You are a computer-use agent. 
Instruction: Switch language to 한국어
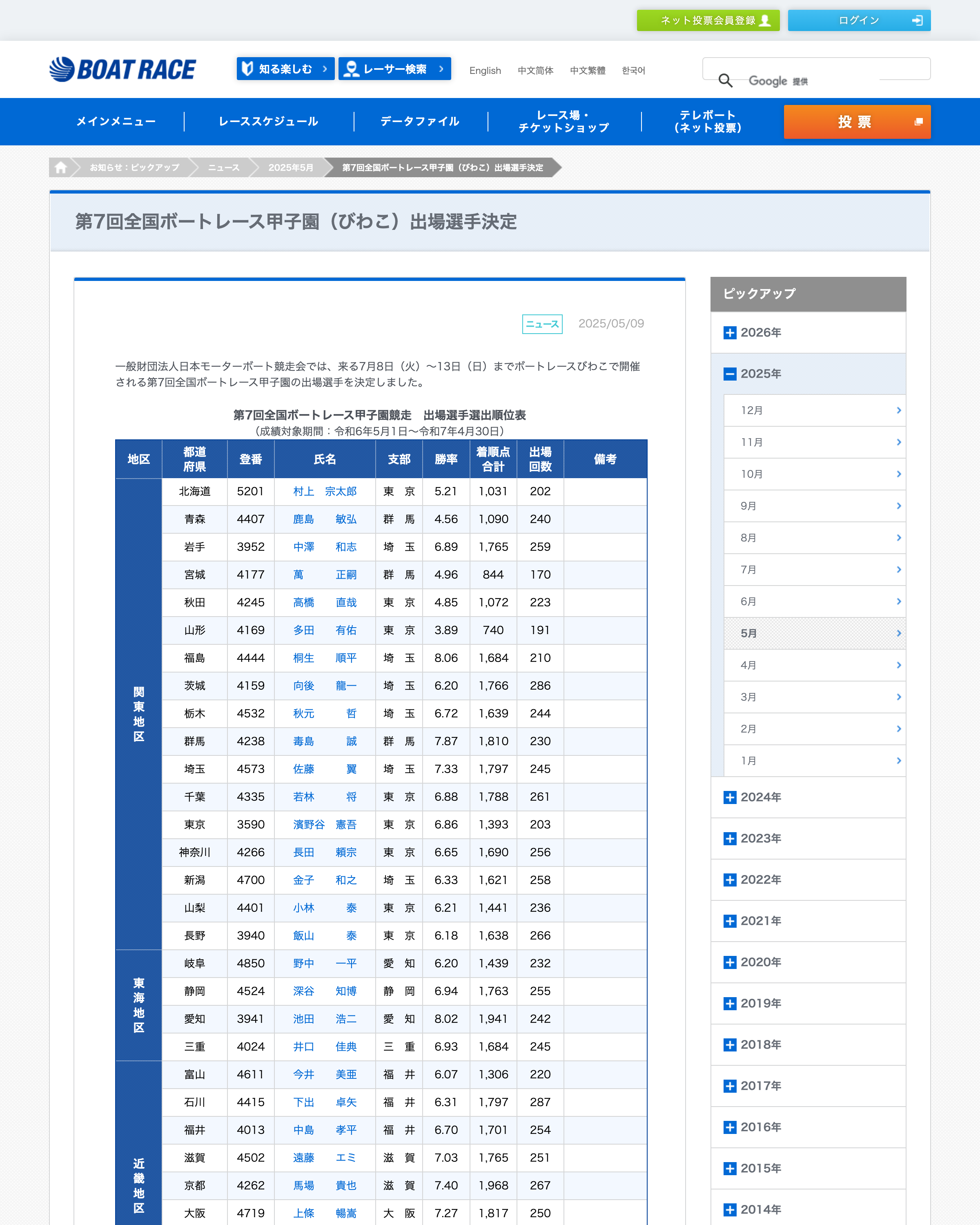[x=633, y=71]
